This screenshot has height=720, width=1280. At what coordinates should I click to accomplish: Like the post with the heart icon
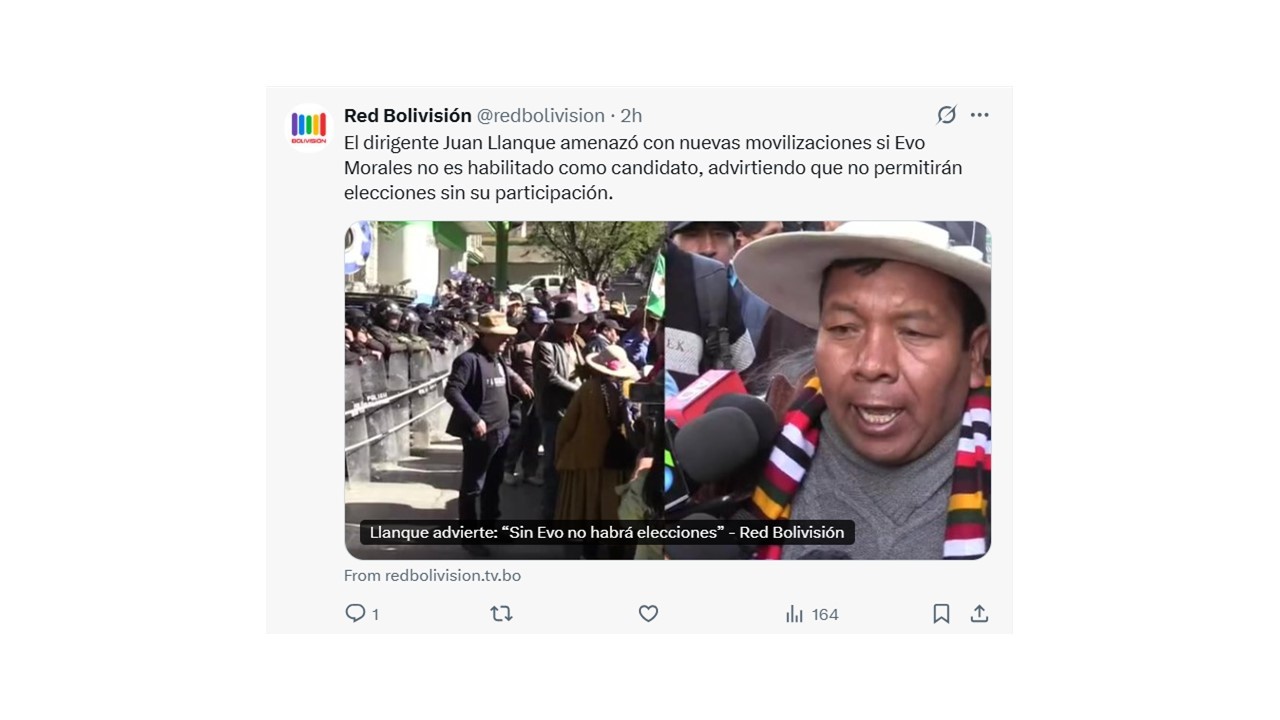coord(648,613)
